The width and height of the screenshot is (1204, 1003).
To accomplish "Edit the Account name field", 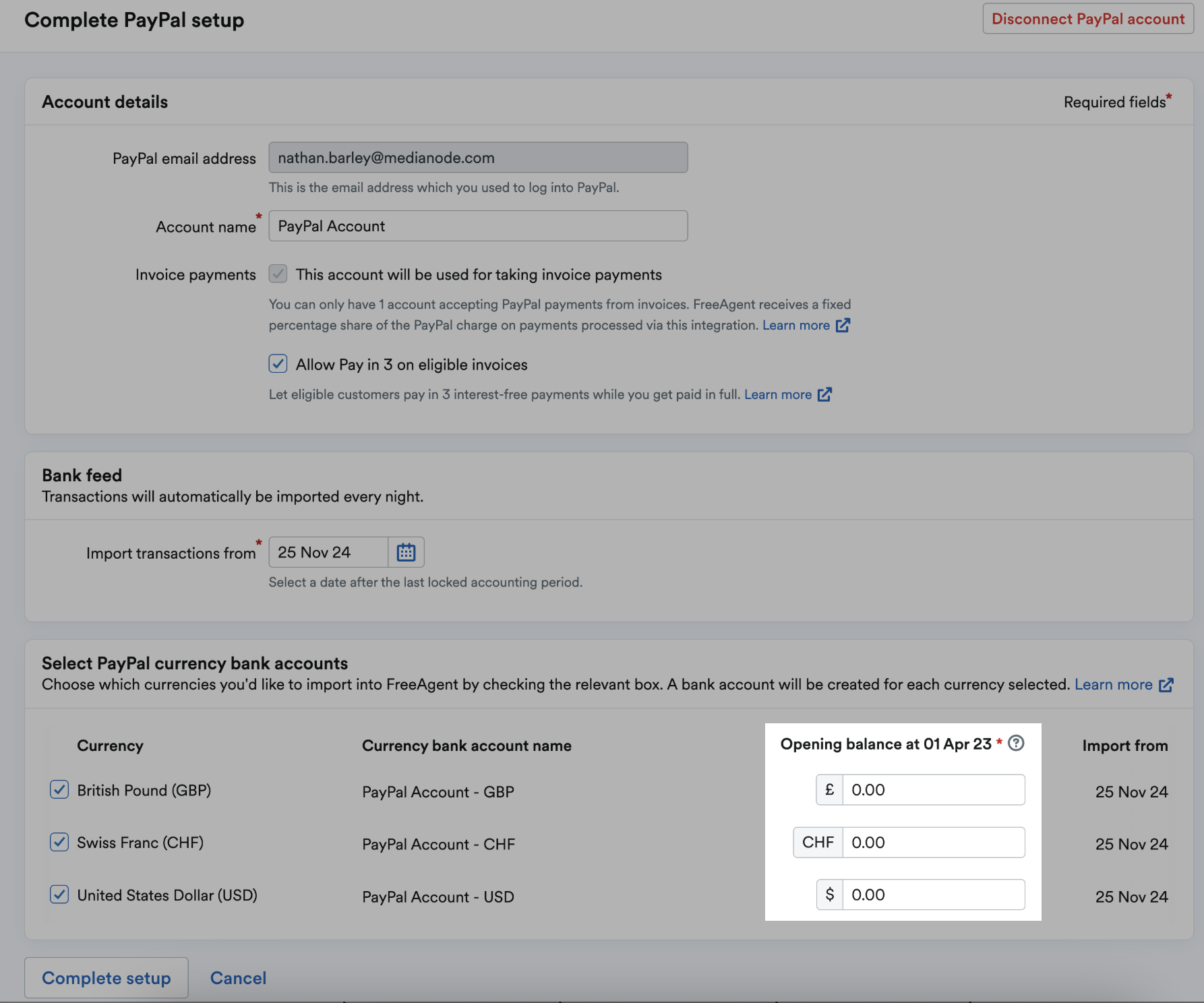I will [x=478, y=226].
